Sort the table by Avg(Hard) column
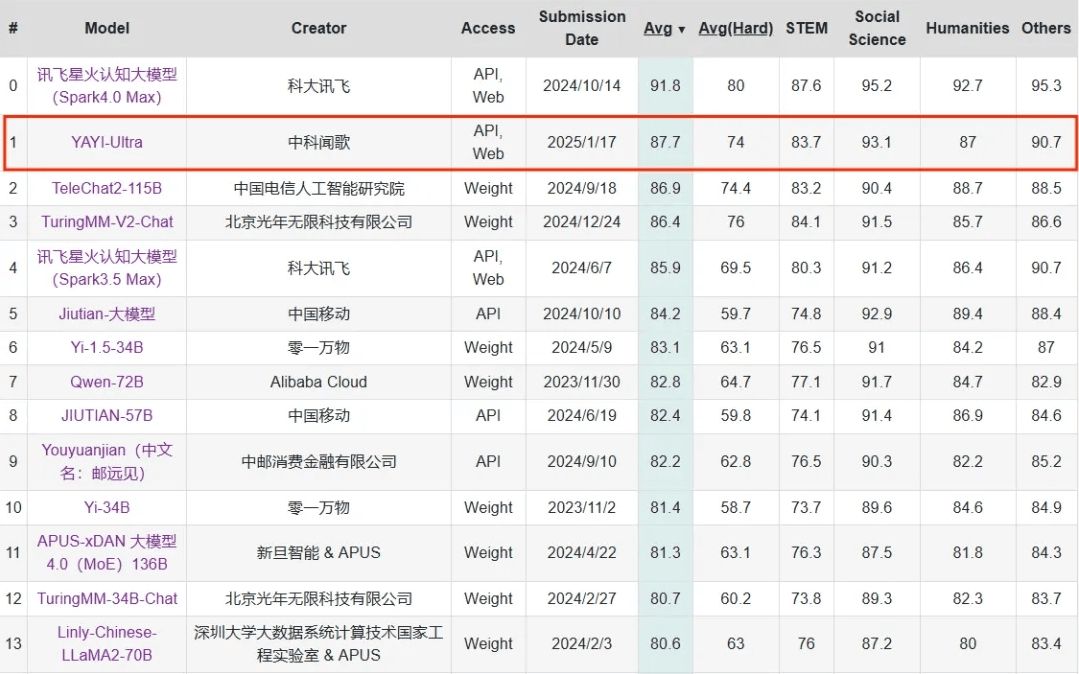This screenshot has width=1079, height=674. [x=735, y=29]
